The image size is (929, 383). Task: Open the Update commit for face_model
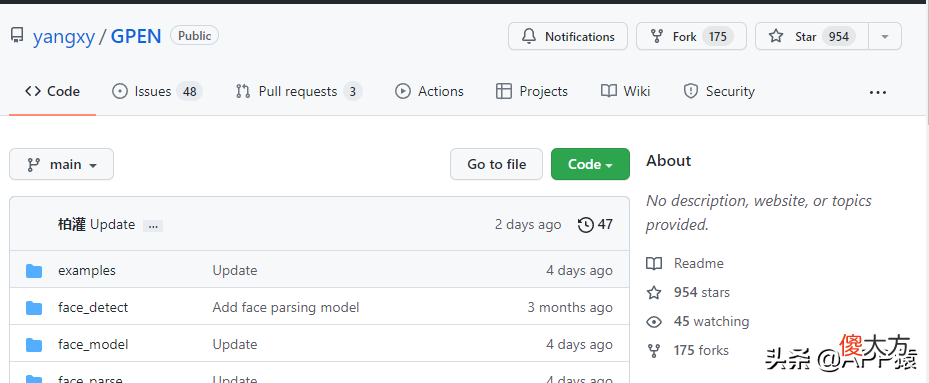click(235, 344)
